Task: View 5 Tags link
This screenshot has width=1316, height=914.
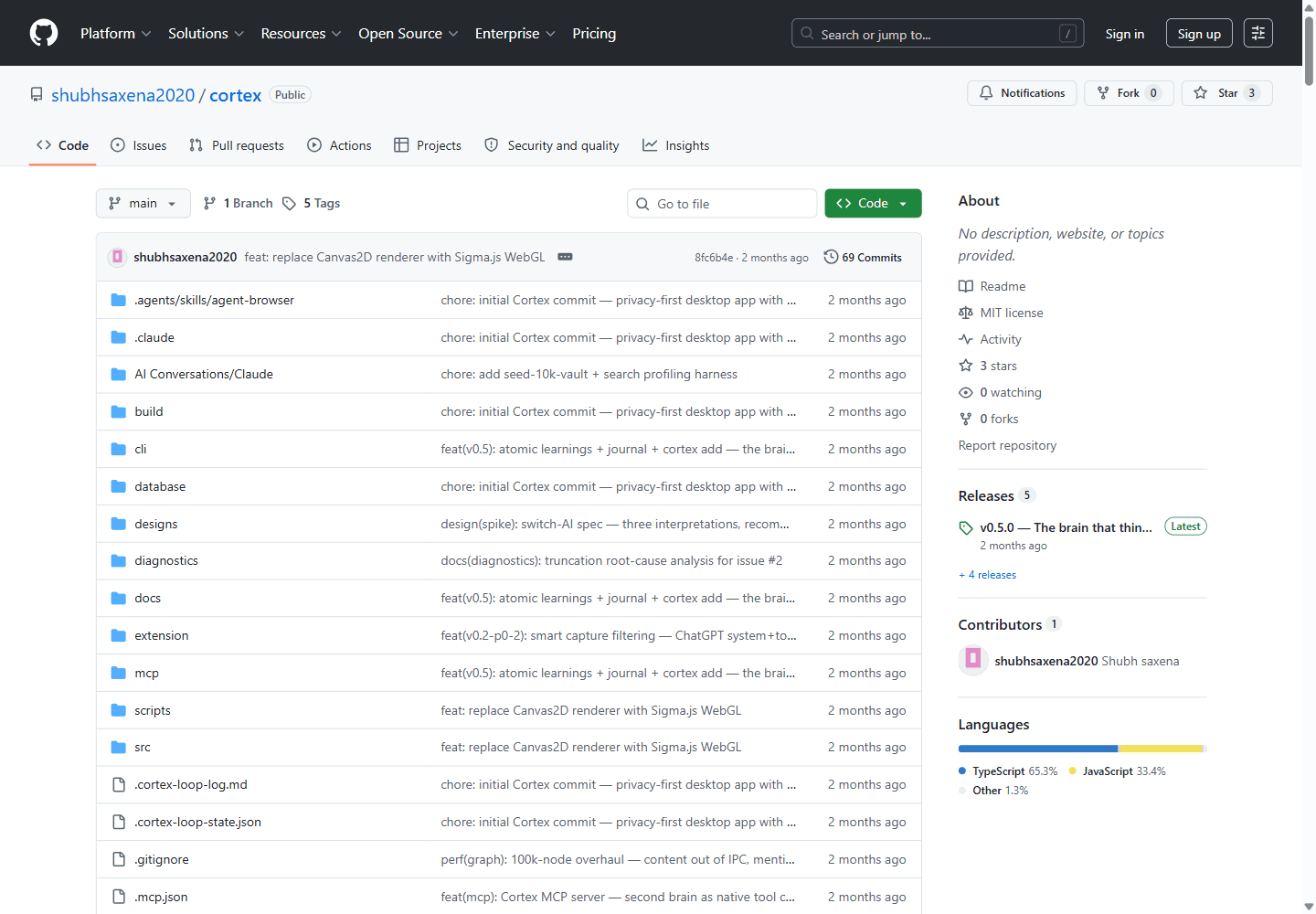Action: (312, 203)
